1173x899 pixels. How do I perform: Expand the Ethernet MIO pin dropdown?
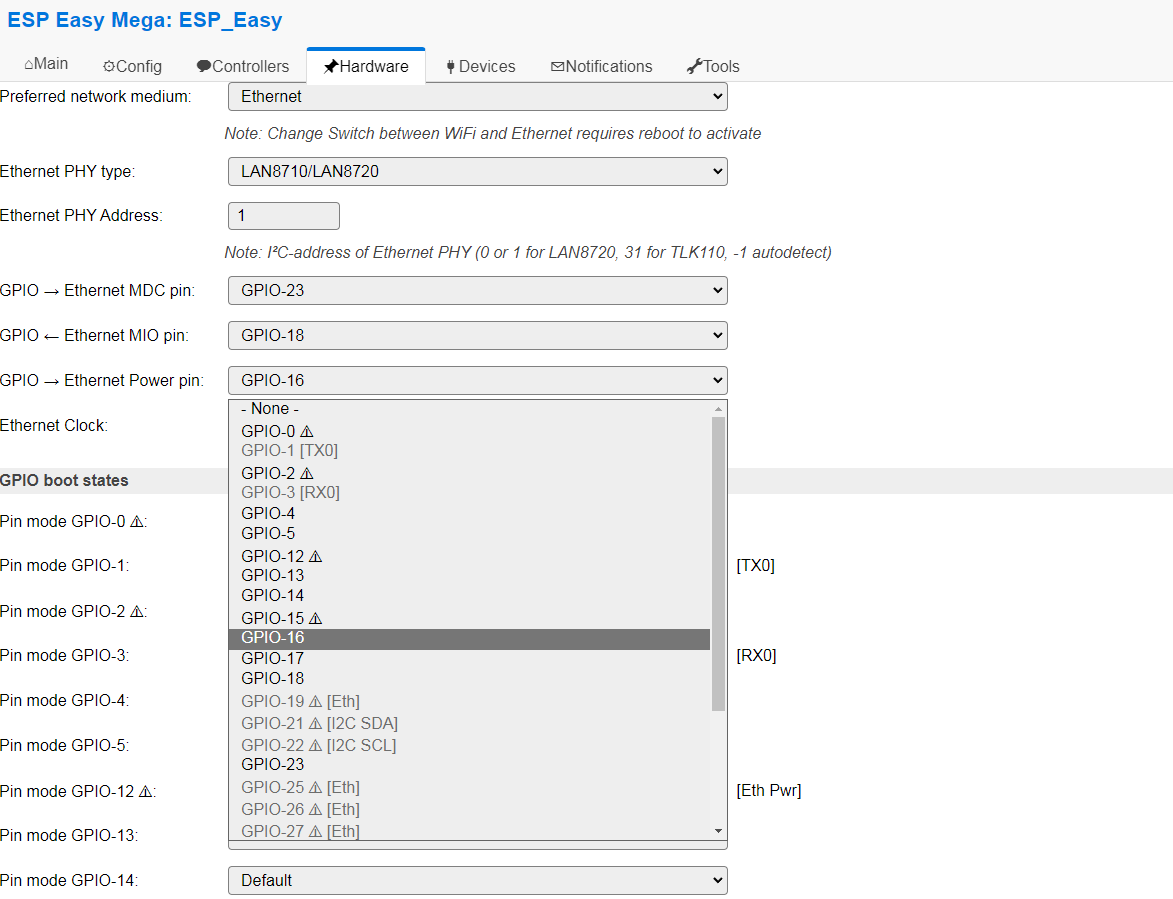pyautogui.click(x=477, y=335)
